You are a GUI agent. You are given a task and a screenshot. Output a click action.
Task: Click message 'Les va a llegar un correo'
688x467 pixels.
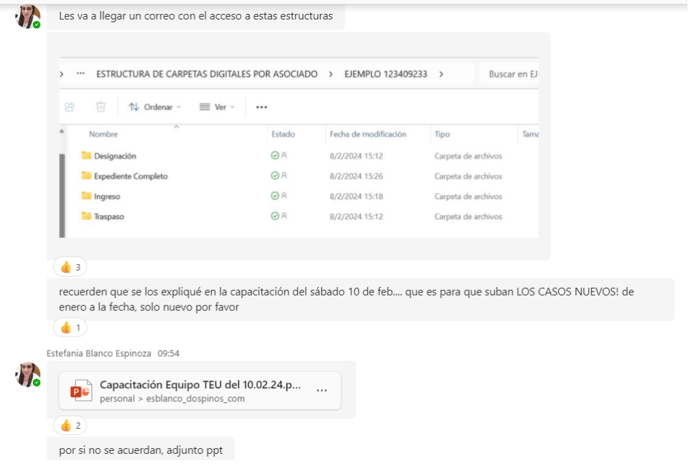click(x=196, y=16)
